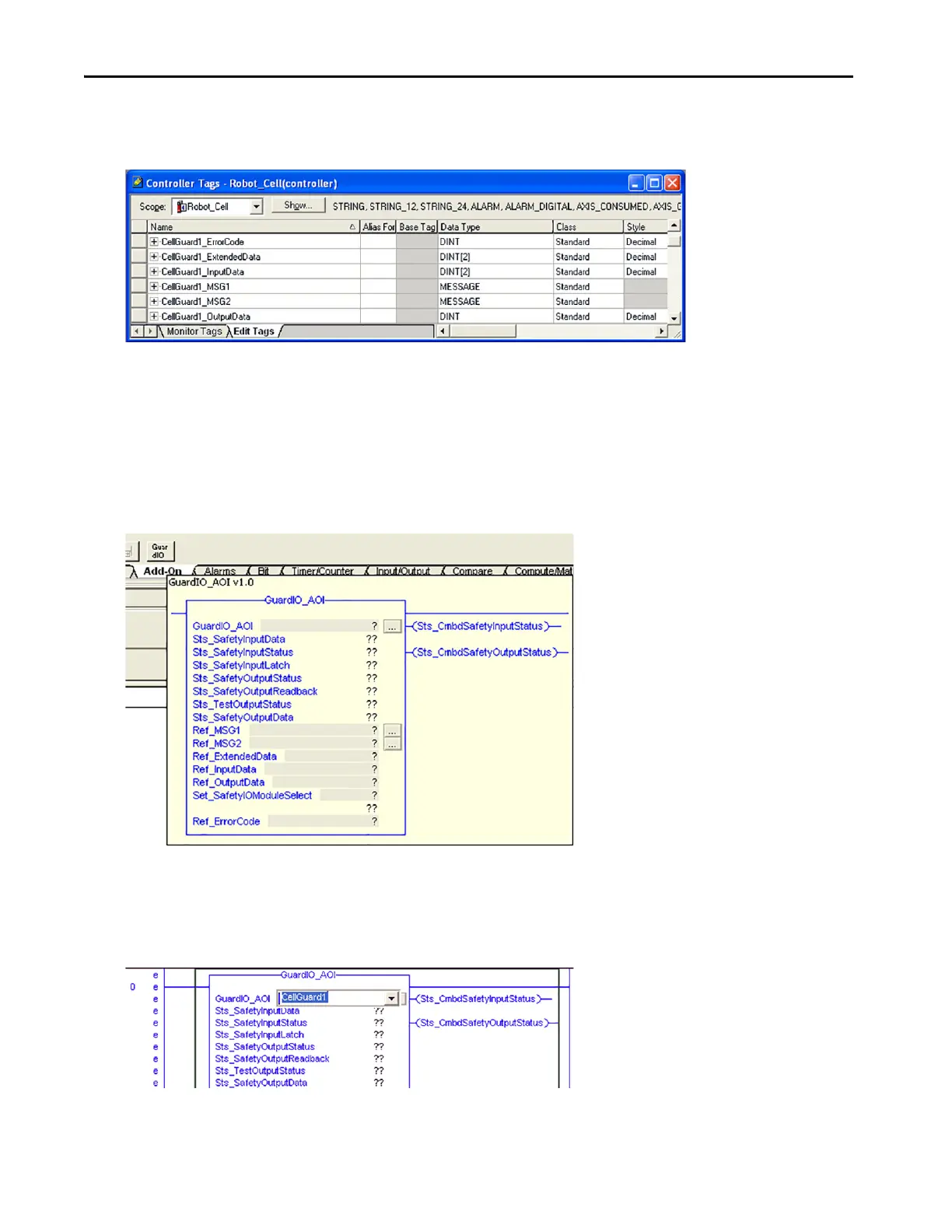Click horizontal scrollbar right arrow in tag grid
This screenshot has width=952, height=1232.
coord(662,331)
